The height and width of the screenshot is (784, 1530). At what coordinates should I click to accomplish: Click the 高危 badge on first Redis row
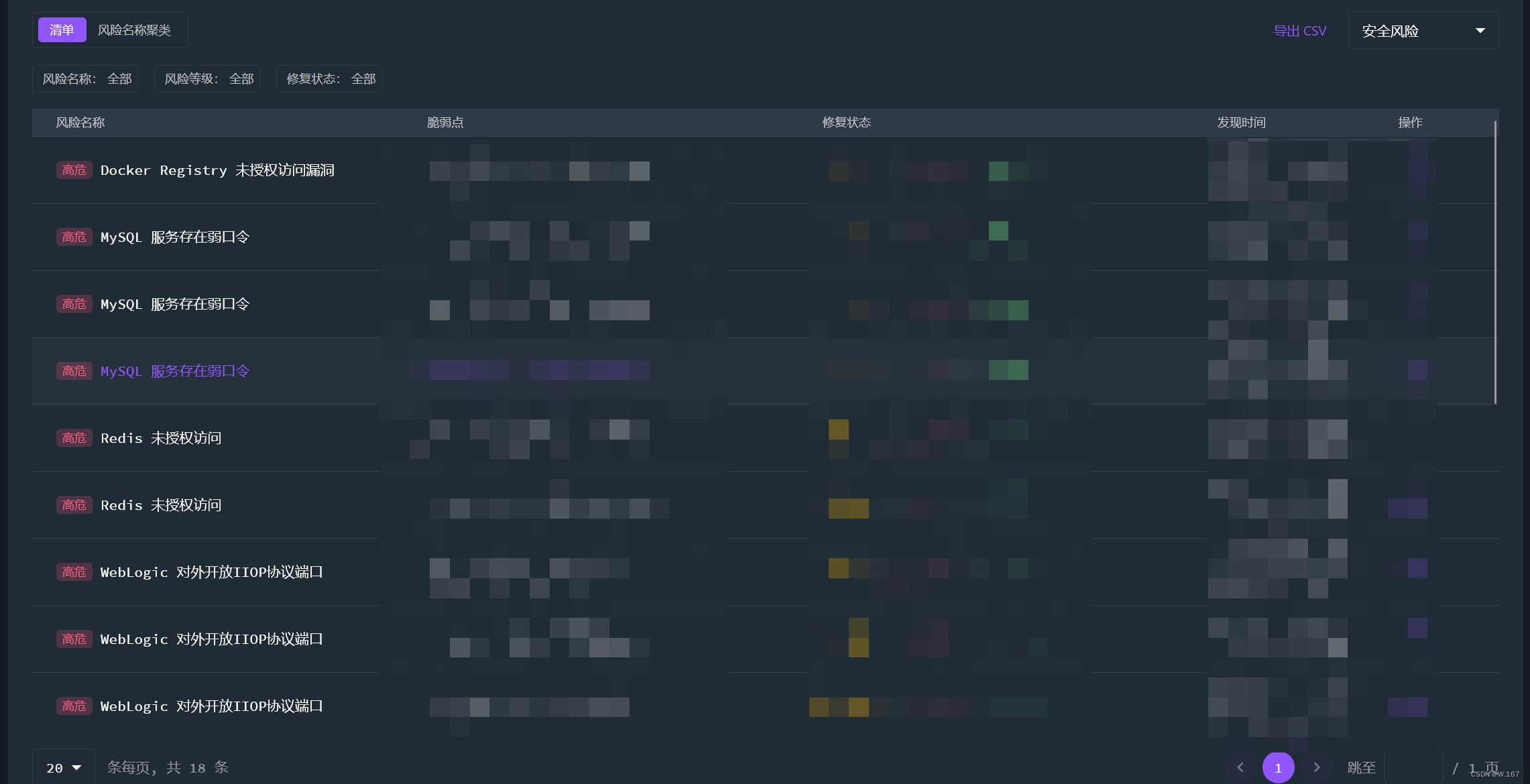74,438
